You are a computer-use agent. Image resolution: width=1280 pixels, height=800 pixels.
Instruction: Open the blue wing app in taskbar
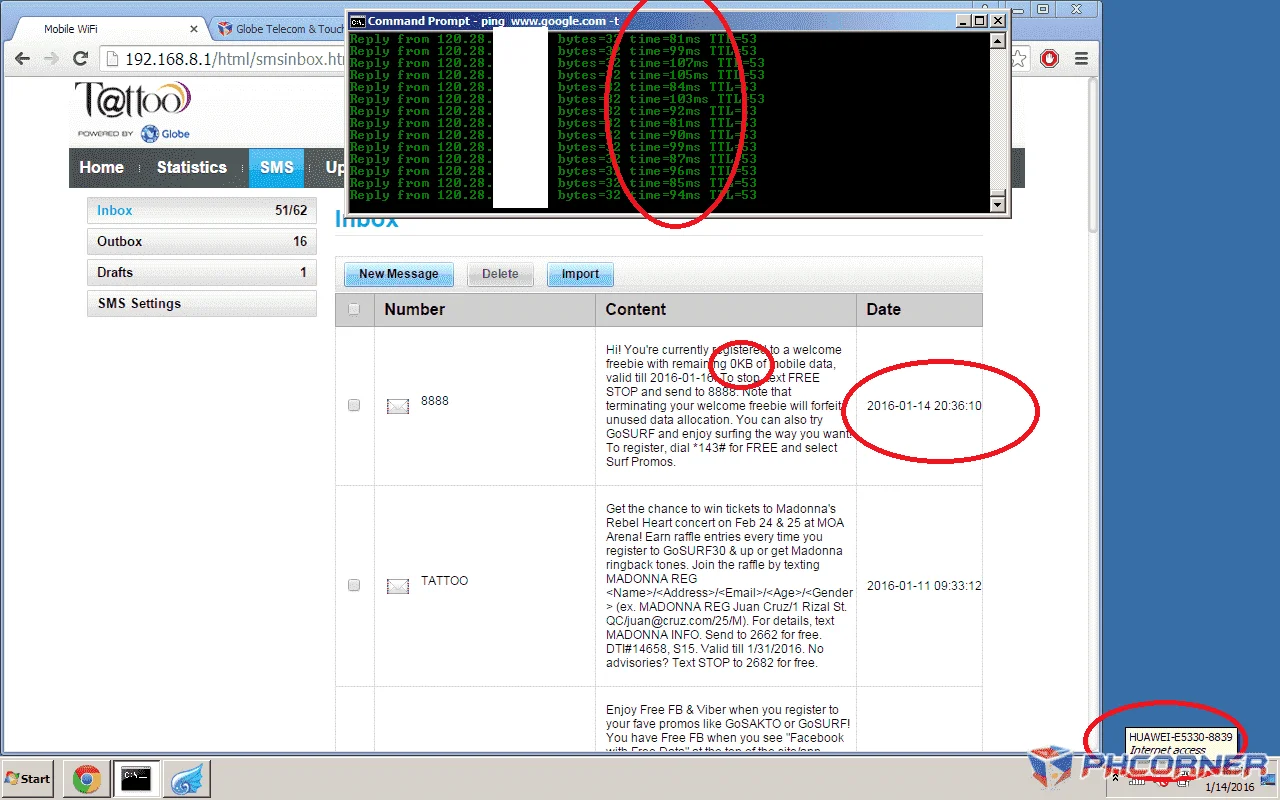pos(186,778)
